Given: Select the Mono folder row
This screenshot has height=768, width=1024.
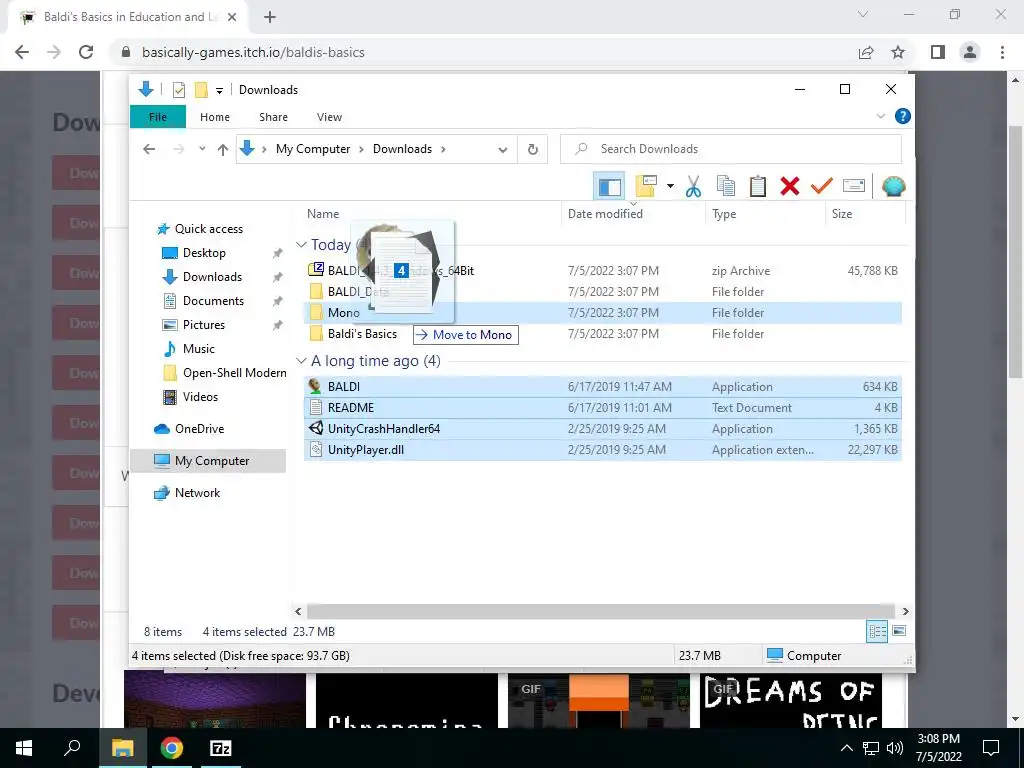Looking at the screenshot, I should [603, 313].
